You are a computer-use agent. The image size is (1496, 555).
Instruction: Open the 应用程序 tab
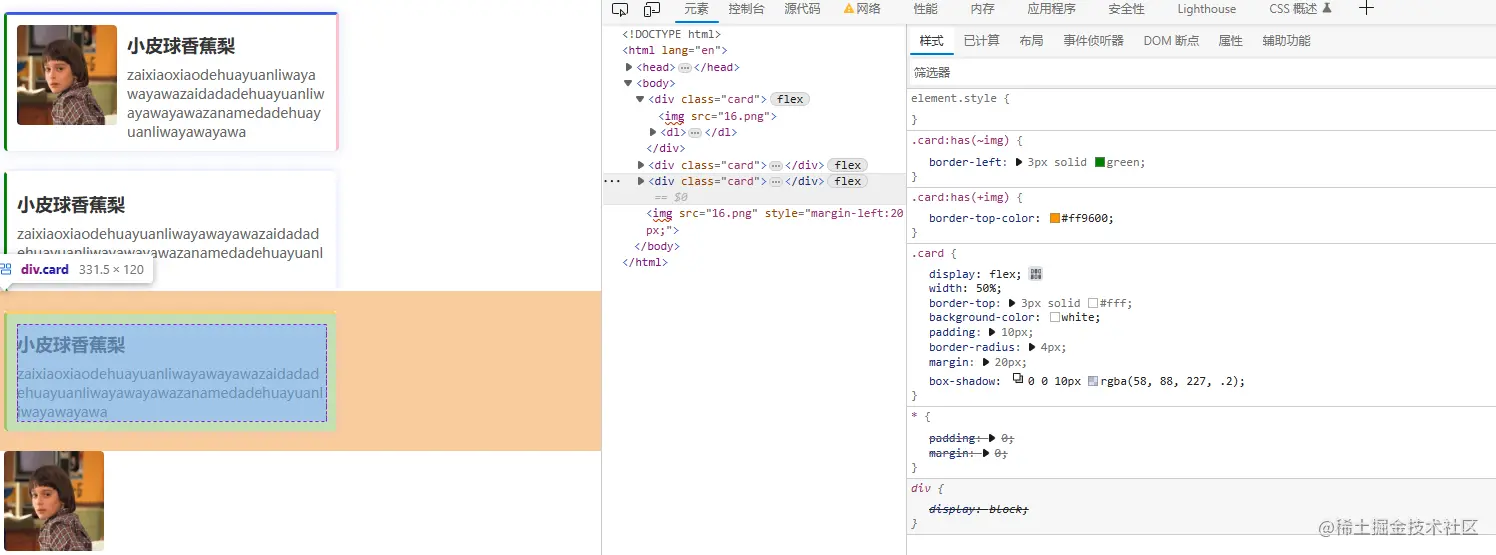point(1051,9)
